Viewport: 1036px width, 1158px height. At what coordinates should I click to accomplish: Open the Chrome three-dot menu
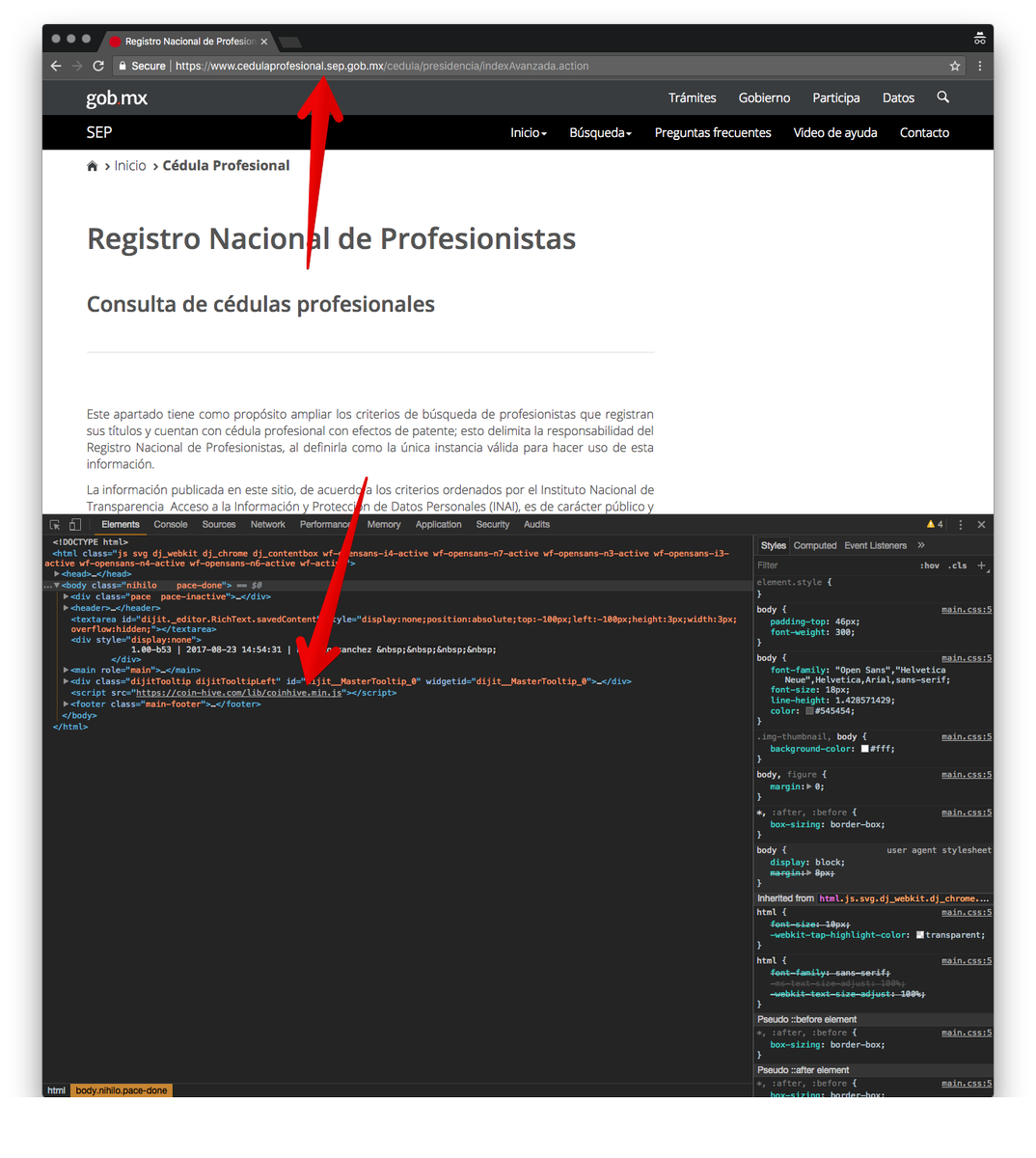coord(980,66)
